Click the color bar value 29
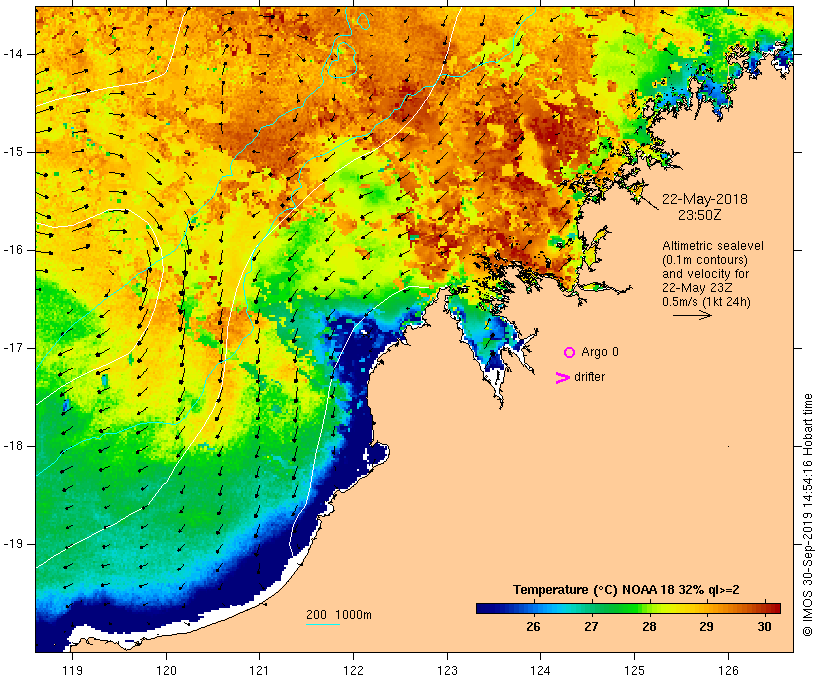 click(707, 627)
